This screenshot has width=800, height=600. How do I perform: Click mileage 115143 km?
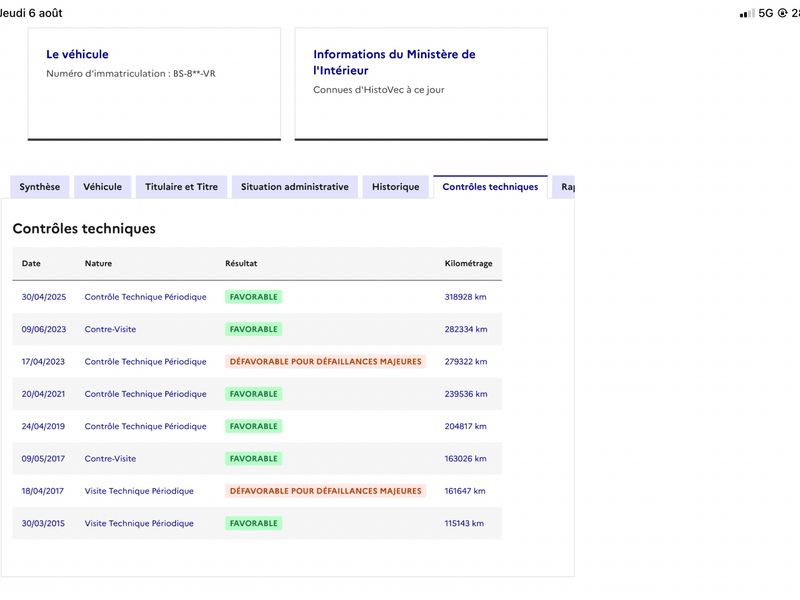(464, 523)
